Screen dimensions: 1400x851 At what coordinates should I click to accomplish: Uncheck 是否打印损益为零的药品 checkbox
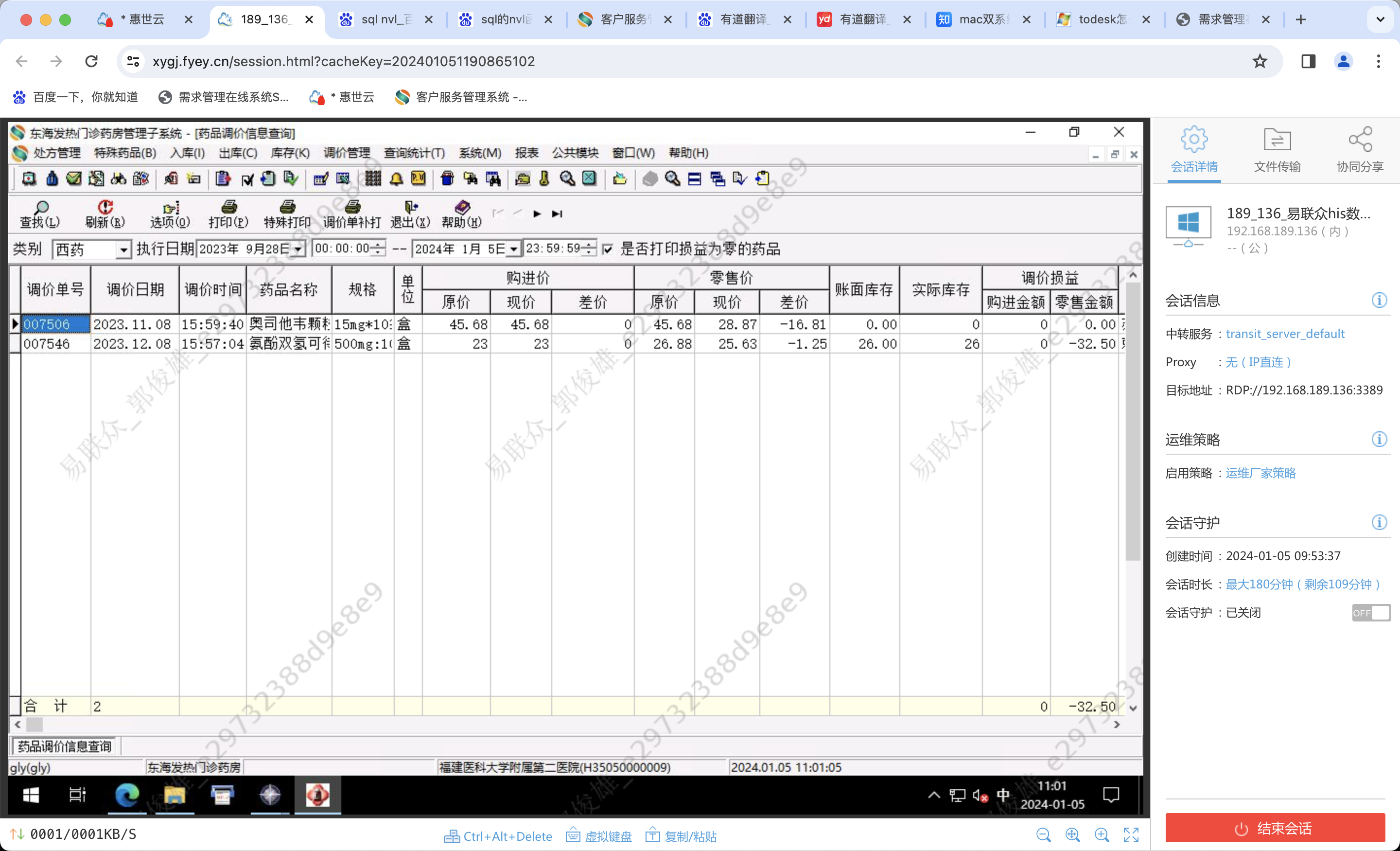607,249
